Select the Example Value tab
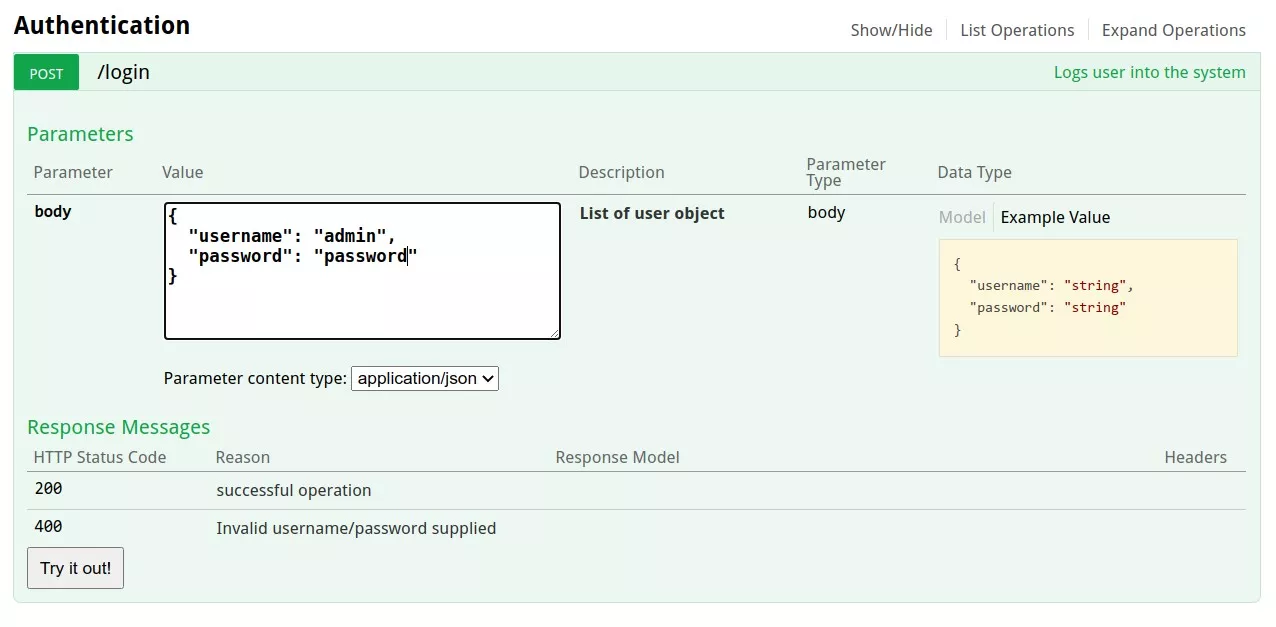1276x627 pixels. (x=1055, y=217)
